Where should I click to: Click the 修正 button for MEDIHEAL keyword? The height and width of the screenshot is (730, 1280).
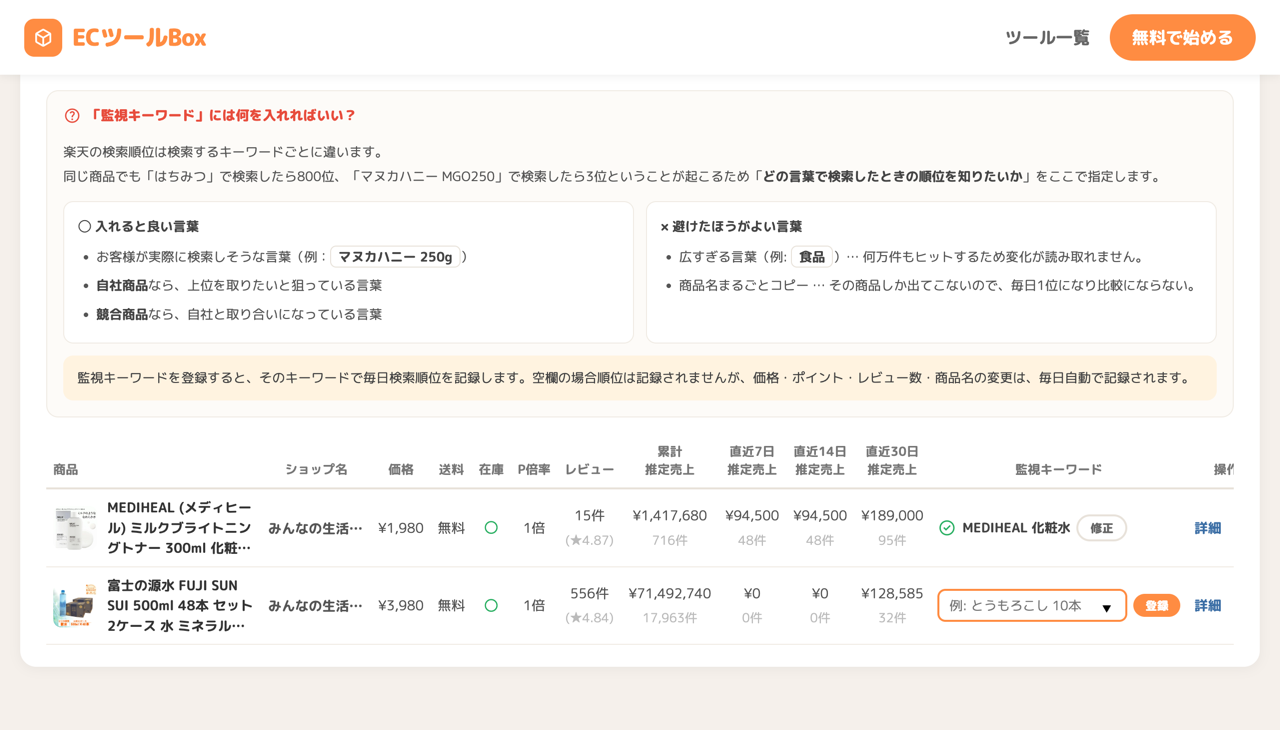1101,528
